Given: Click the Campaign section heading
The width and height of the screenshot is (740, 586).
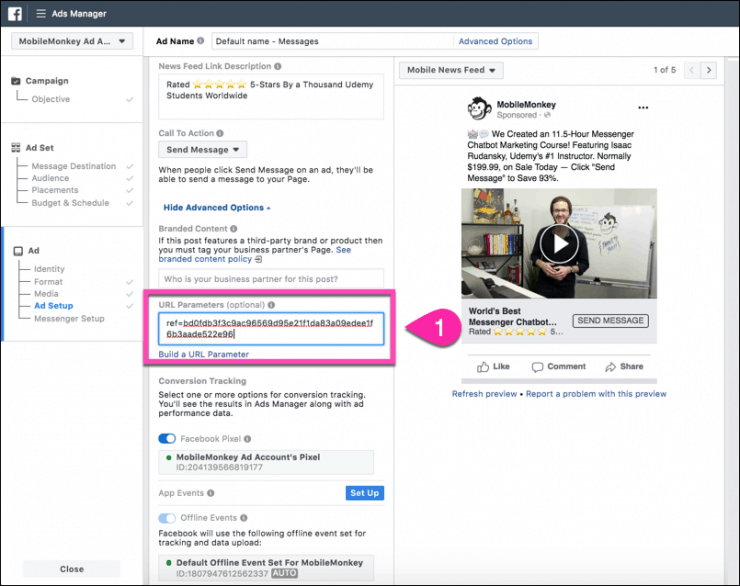Looking at the screenshot, I should [x=47, y=81].
